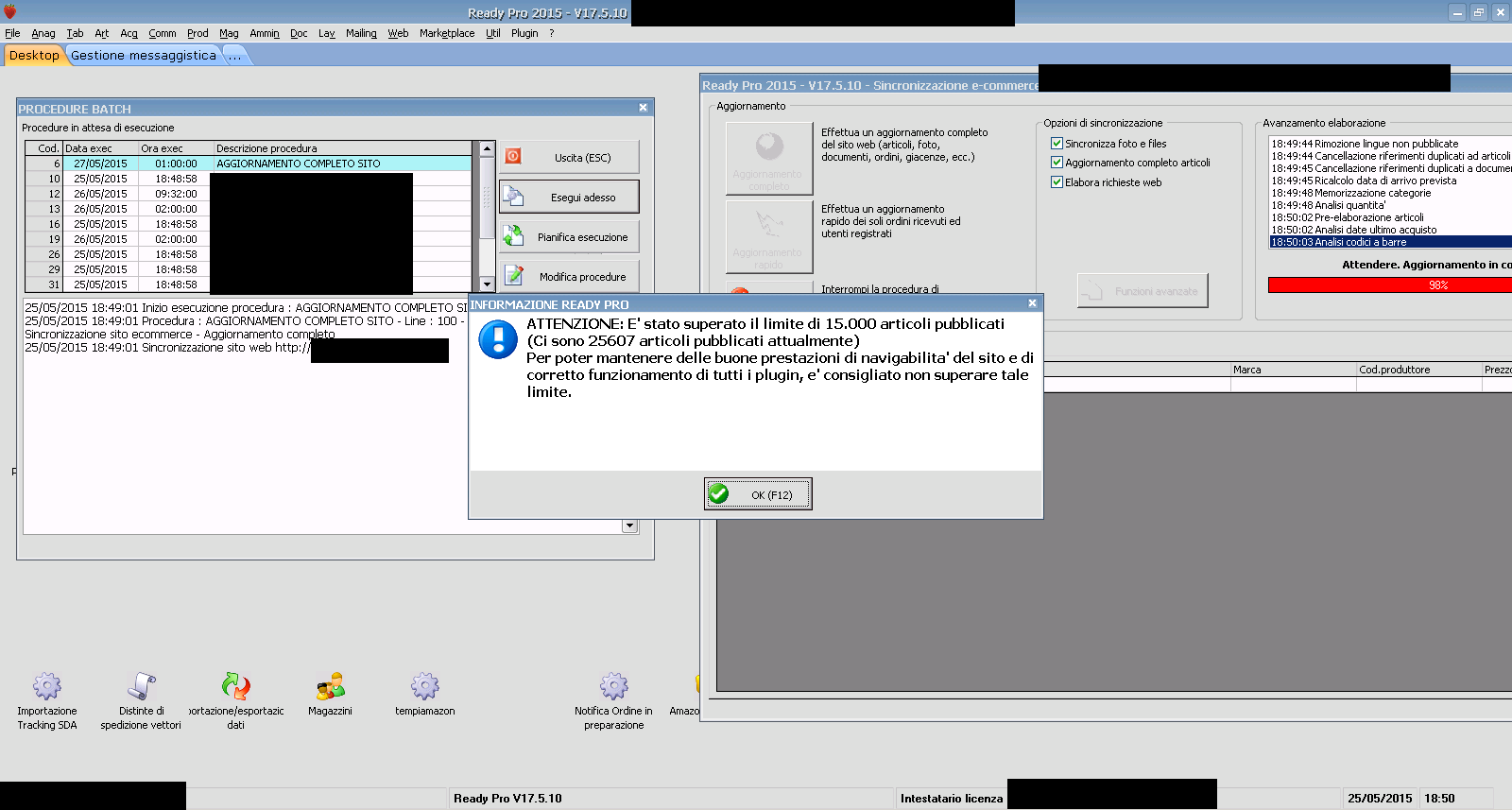Toggle Elabora richieste web checkbox

click(x=1057, y=181)
